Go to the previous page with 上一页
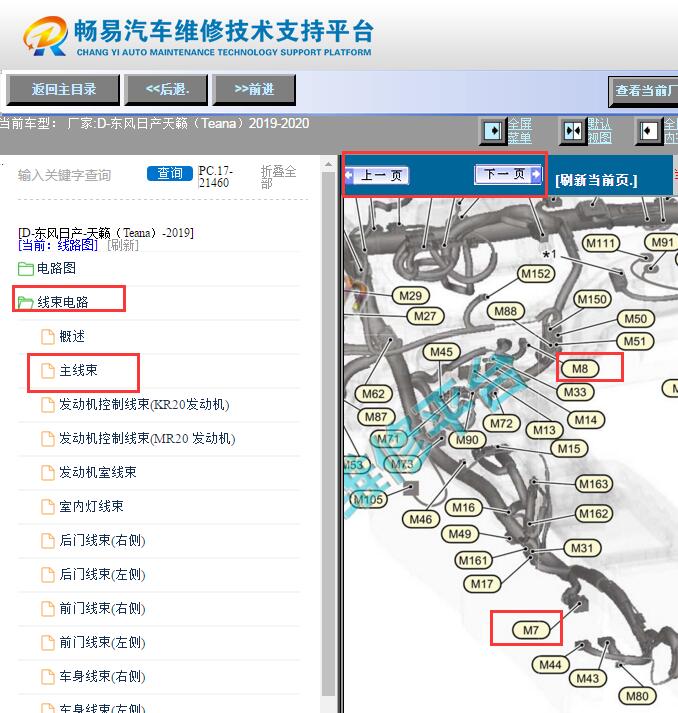This screenshot has width=678, height=713. coord(377,175)
